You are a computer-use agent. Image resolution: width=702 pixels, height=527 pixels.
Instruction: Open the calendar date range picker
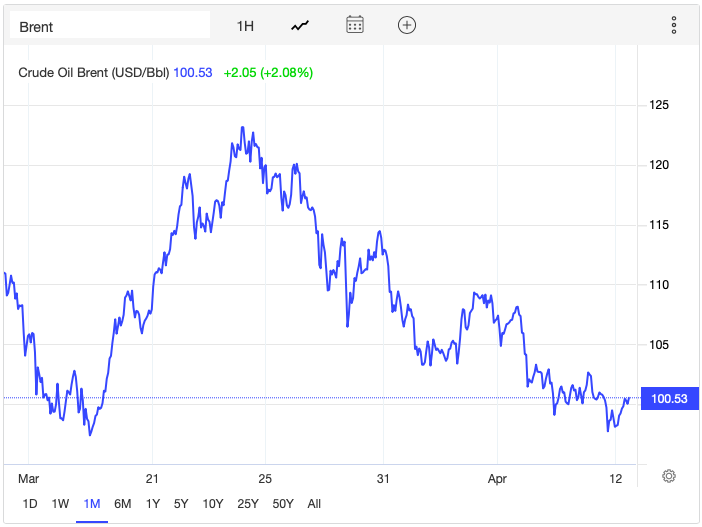354,25
